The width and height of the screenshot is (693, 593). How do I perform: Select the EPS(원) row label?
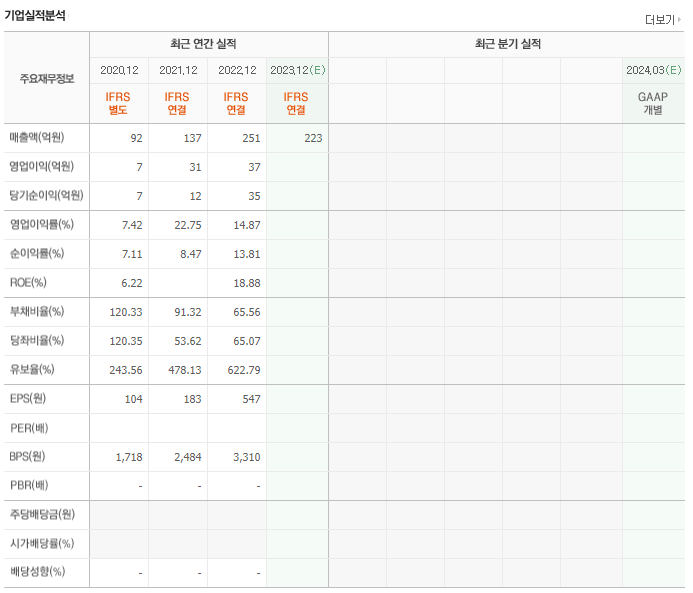[28, 399]
